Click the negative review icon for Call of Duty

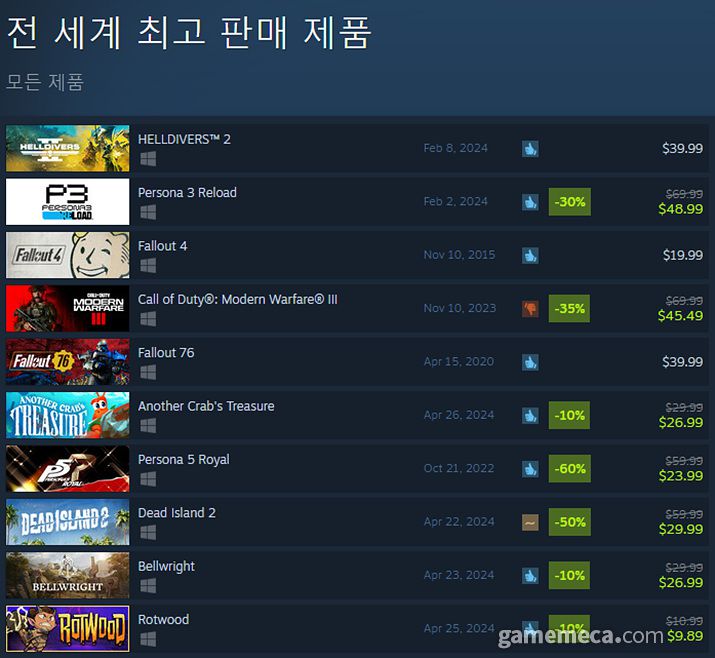tap(530, 309)
